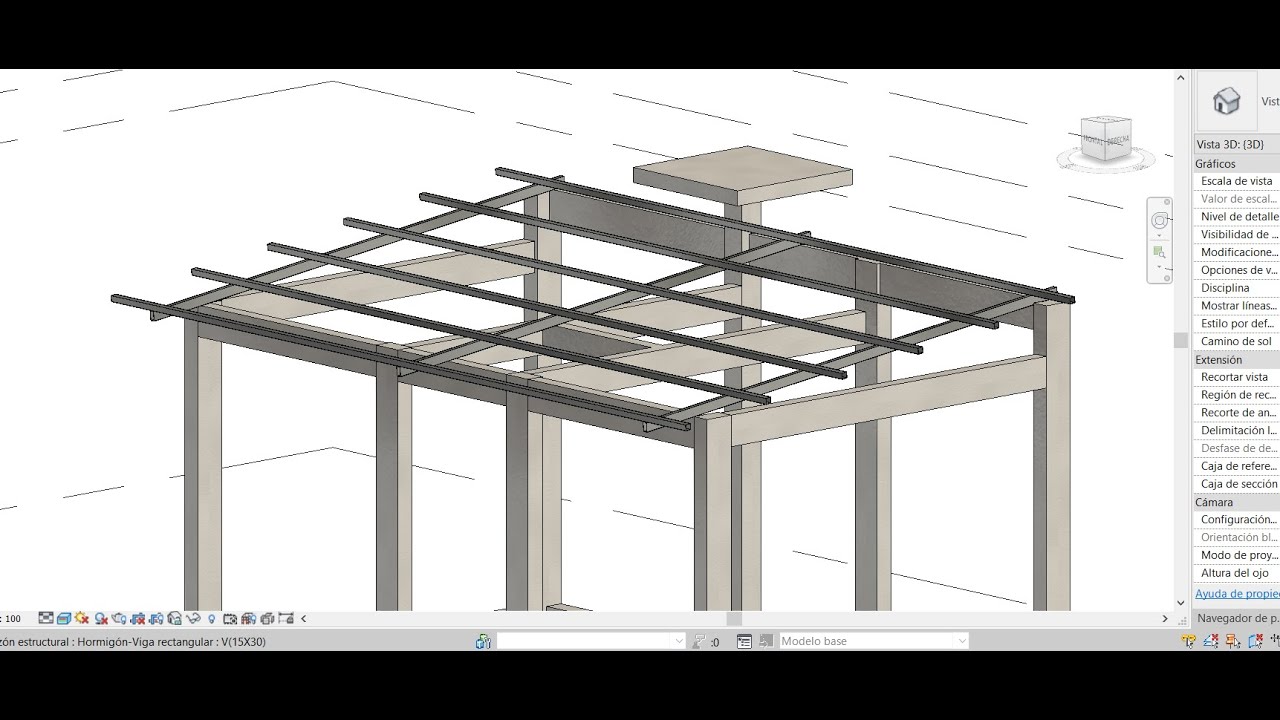Select the Altura del ojo property row
Viewport: 1280px width, 720px height.
pyautogui.click(x=1237, y=573)
